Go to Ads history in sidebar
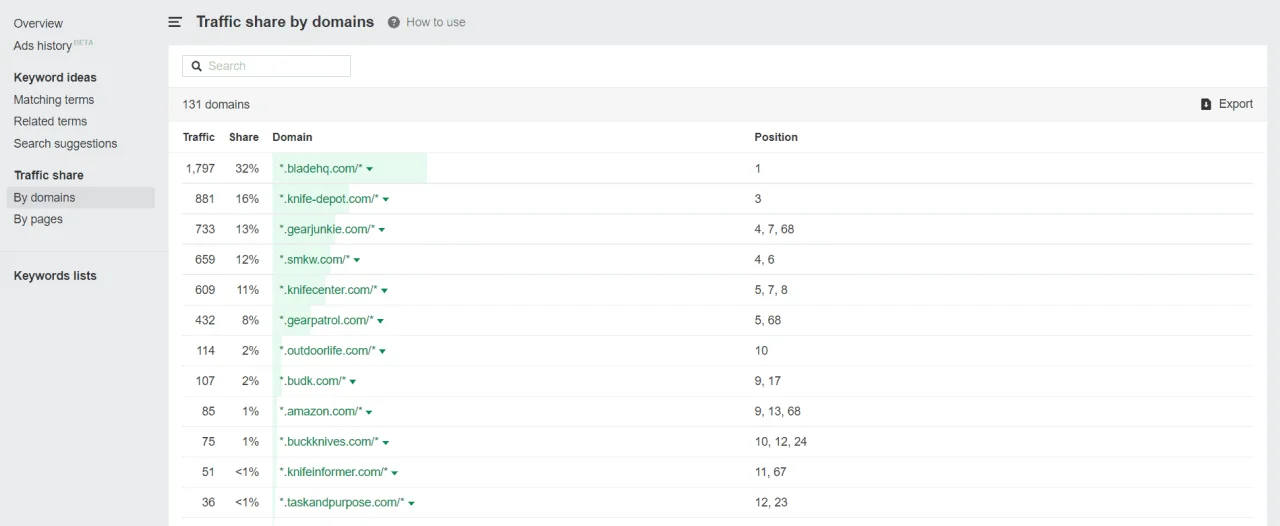Image resolution: width=1280 pixels, height=526 pixels. 43,46
